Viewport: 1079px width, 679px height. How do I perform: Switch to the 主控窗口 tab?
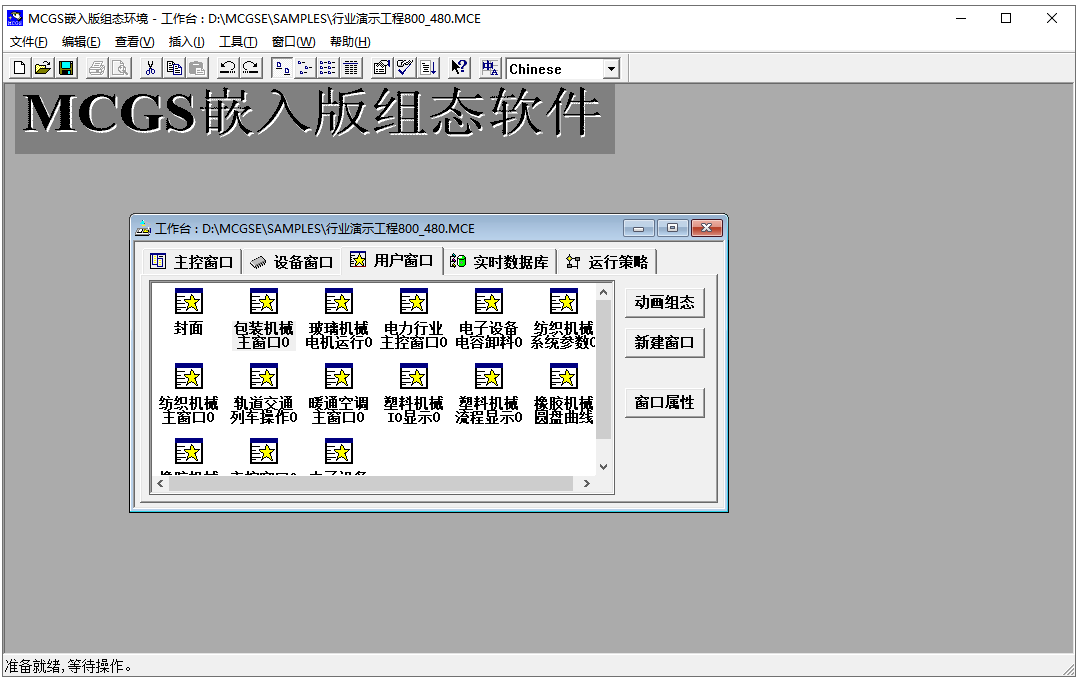pyautogui.click(x=192, y=262)
